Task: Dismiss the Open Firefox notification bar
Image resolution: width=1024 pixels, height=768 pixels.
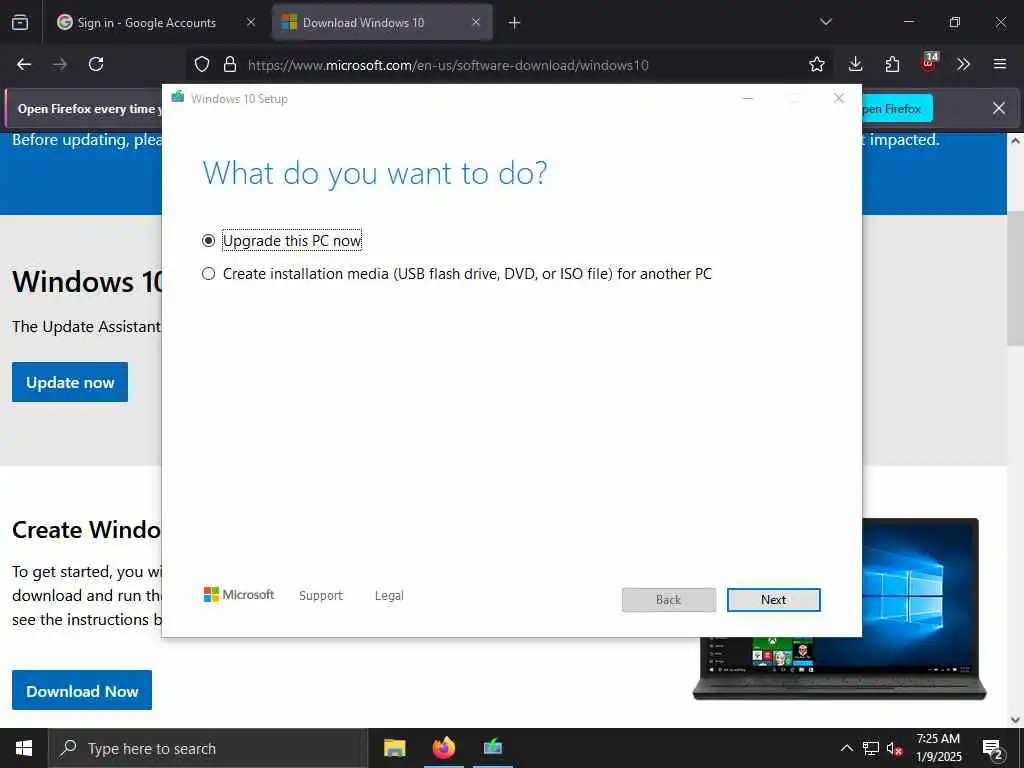Action: pos(999,108)
